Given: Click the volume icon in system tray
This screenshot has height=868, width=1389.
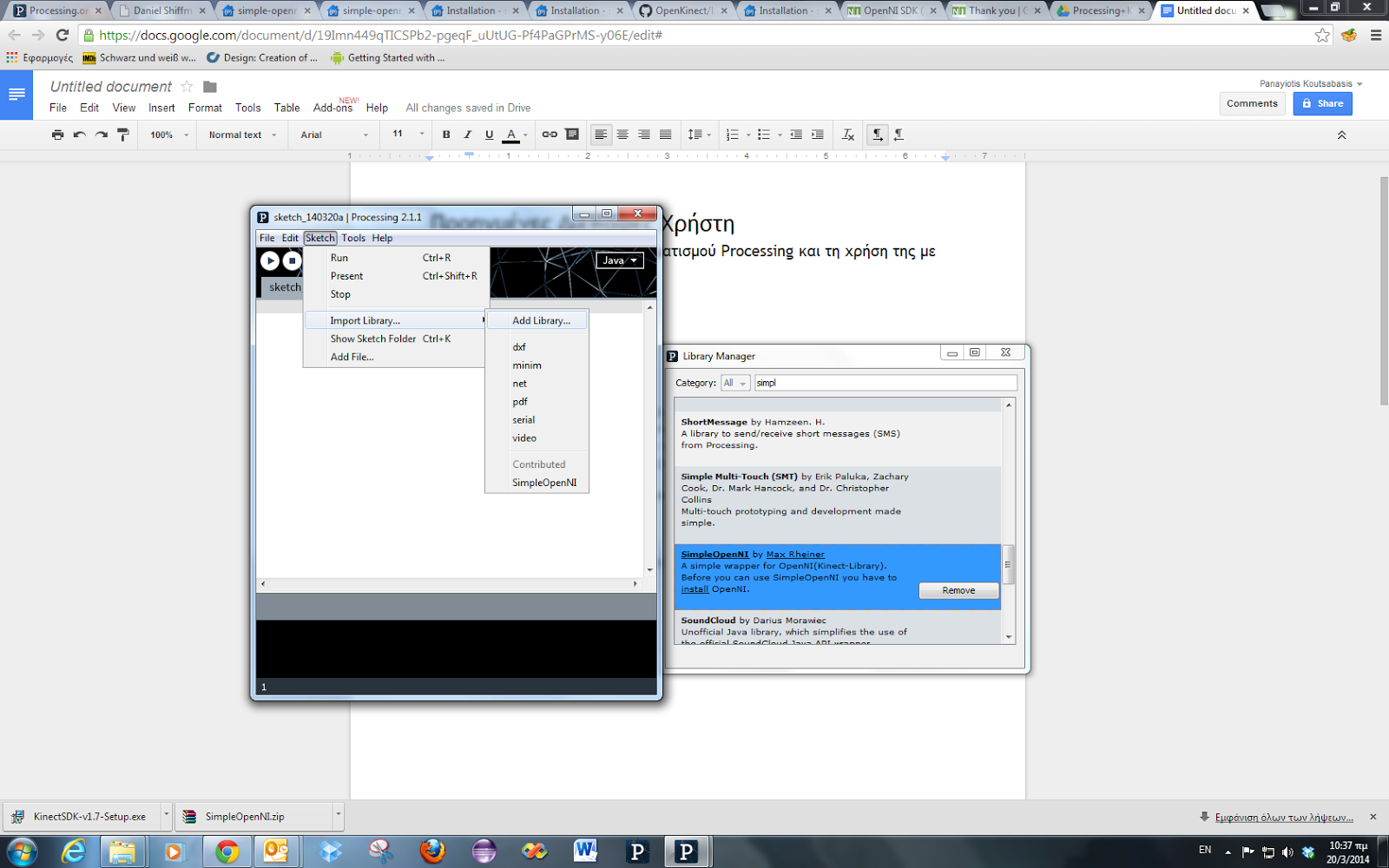Looking at the screenshot, I should pyautogui.click(x=1287, y=852).
